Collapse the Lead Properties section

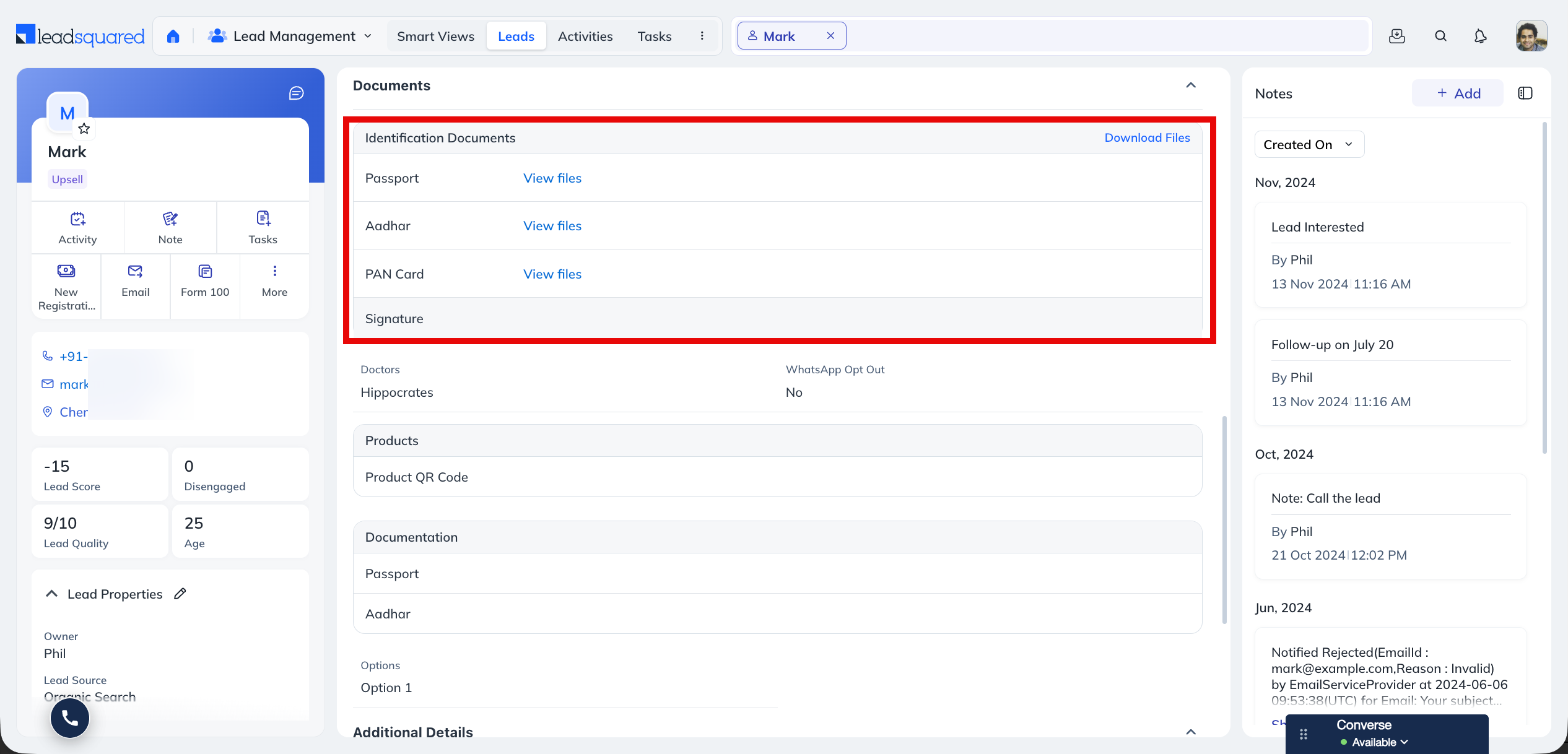(x=52, y=594)
